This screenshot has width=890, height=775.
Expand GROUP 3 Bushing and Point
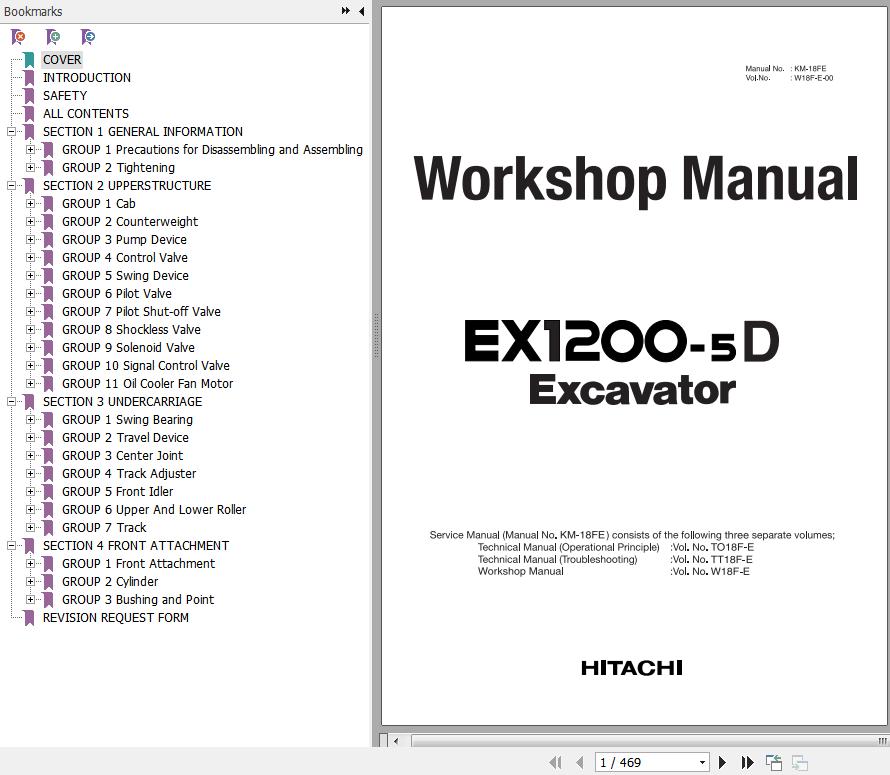click(x=30, y=600)
